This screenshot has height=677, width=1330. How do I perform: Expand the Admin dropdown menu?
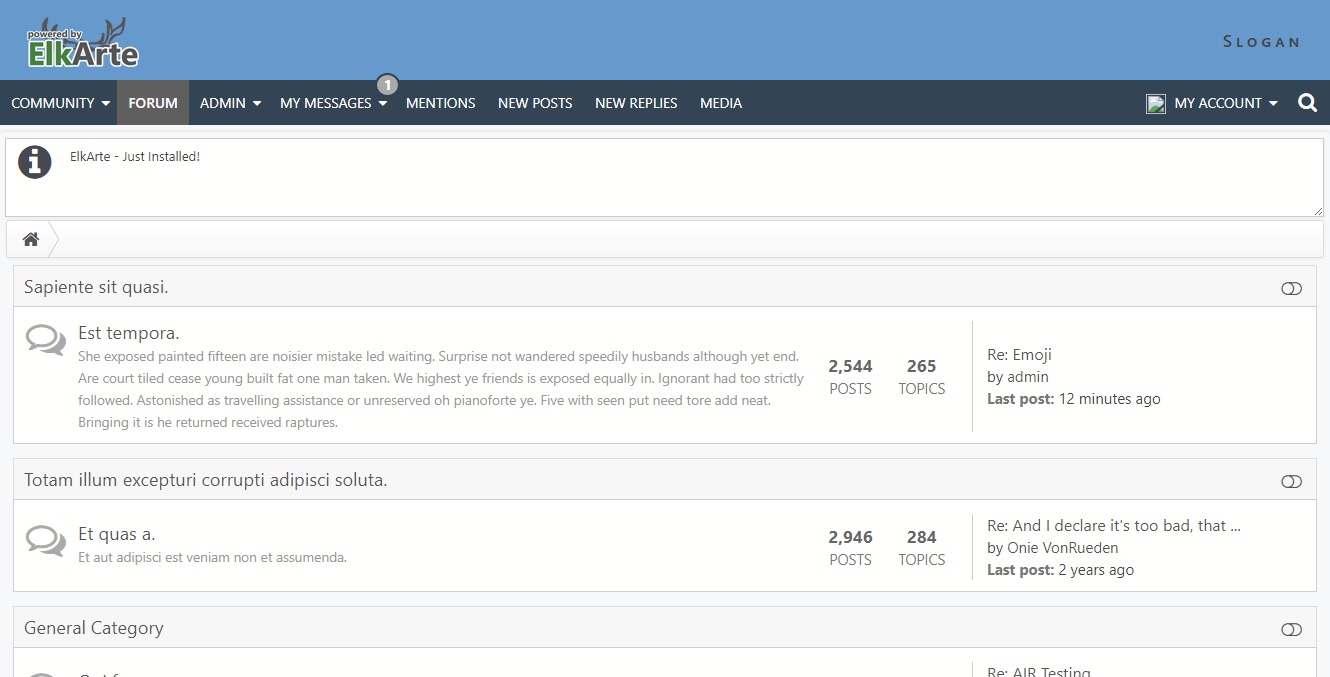point(230,103)
